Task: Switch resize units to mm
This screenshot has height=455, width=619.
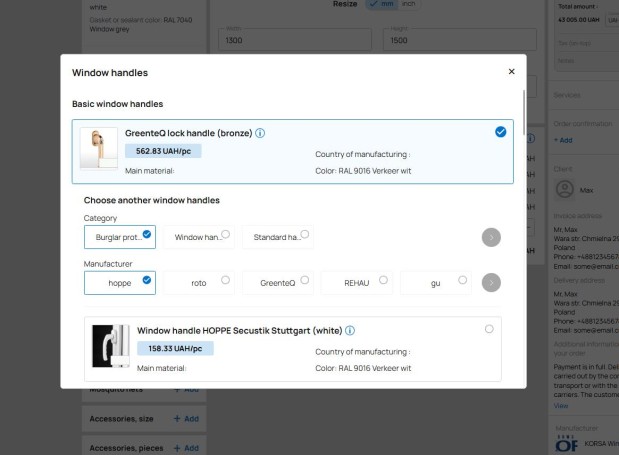Action: (382, 4)
